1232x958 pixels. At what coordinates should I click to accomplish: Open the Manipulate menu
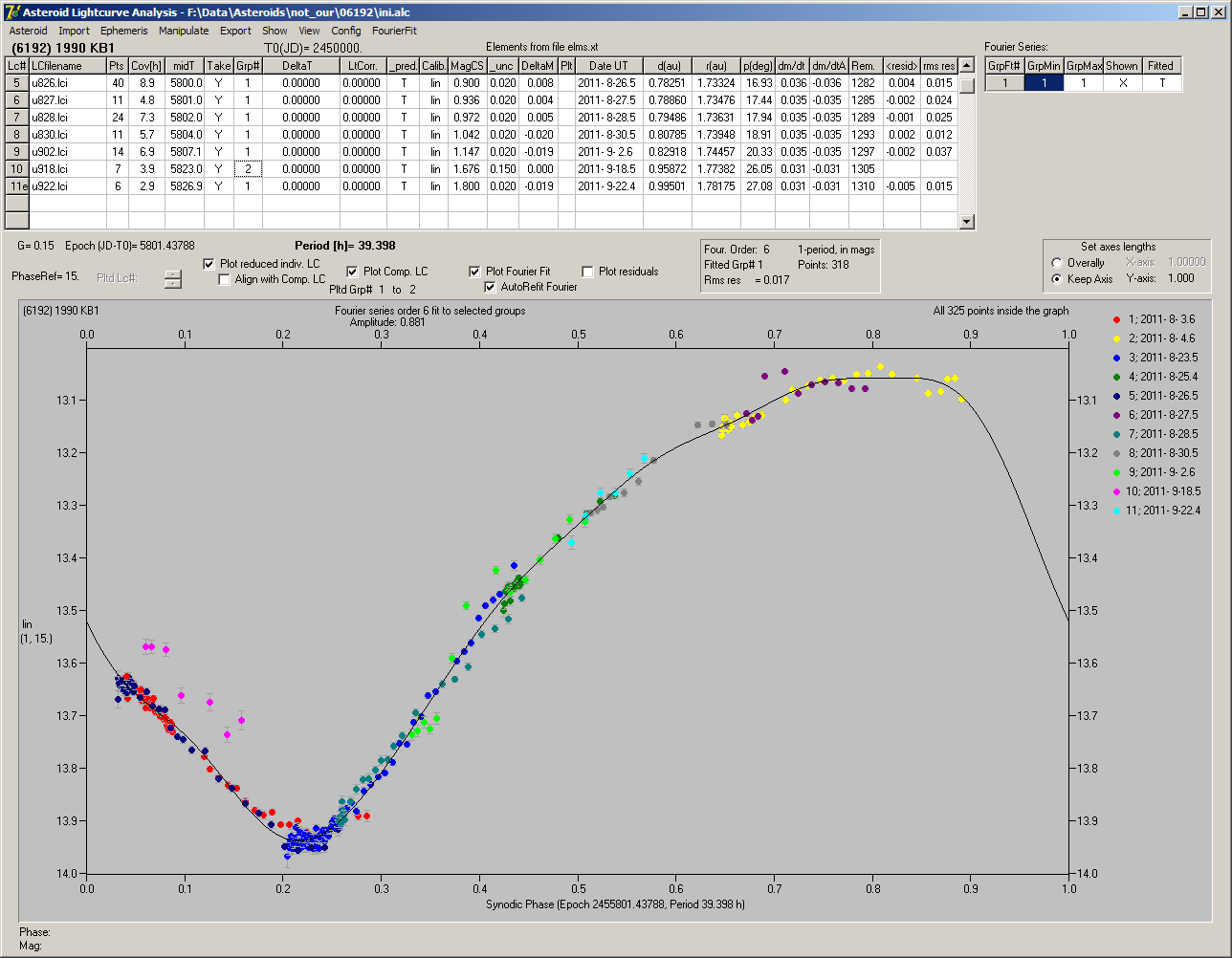pyautogui.click(x=184, y=31)
